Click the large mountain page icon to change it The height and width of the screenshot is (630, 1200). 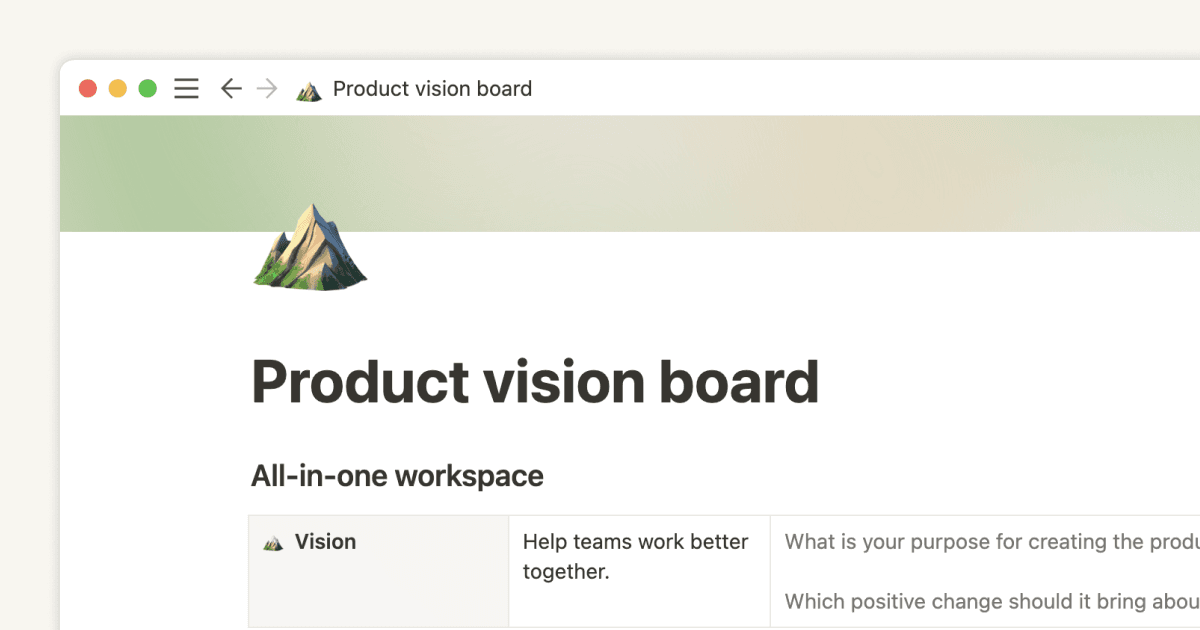(x=310, y=248)
